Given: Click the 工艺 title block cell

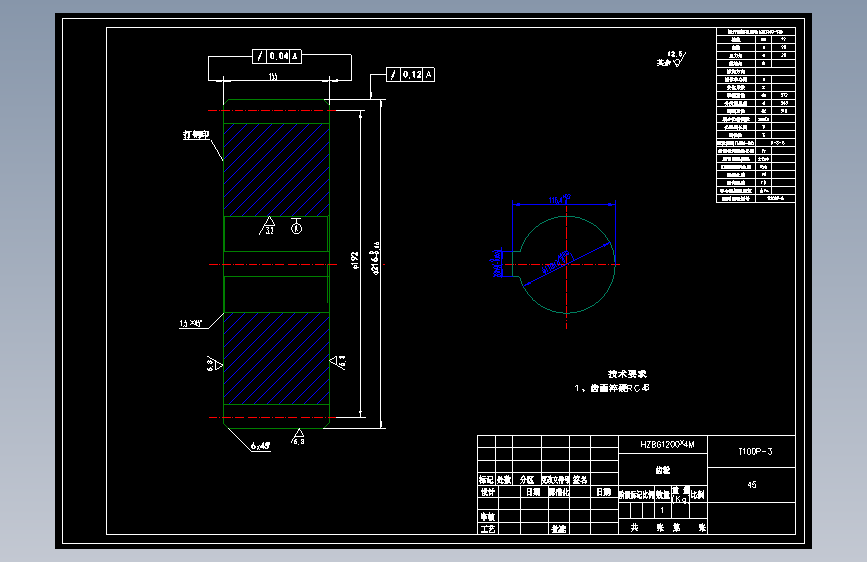Looking at the screenshot, I should [x=488, y=529].
